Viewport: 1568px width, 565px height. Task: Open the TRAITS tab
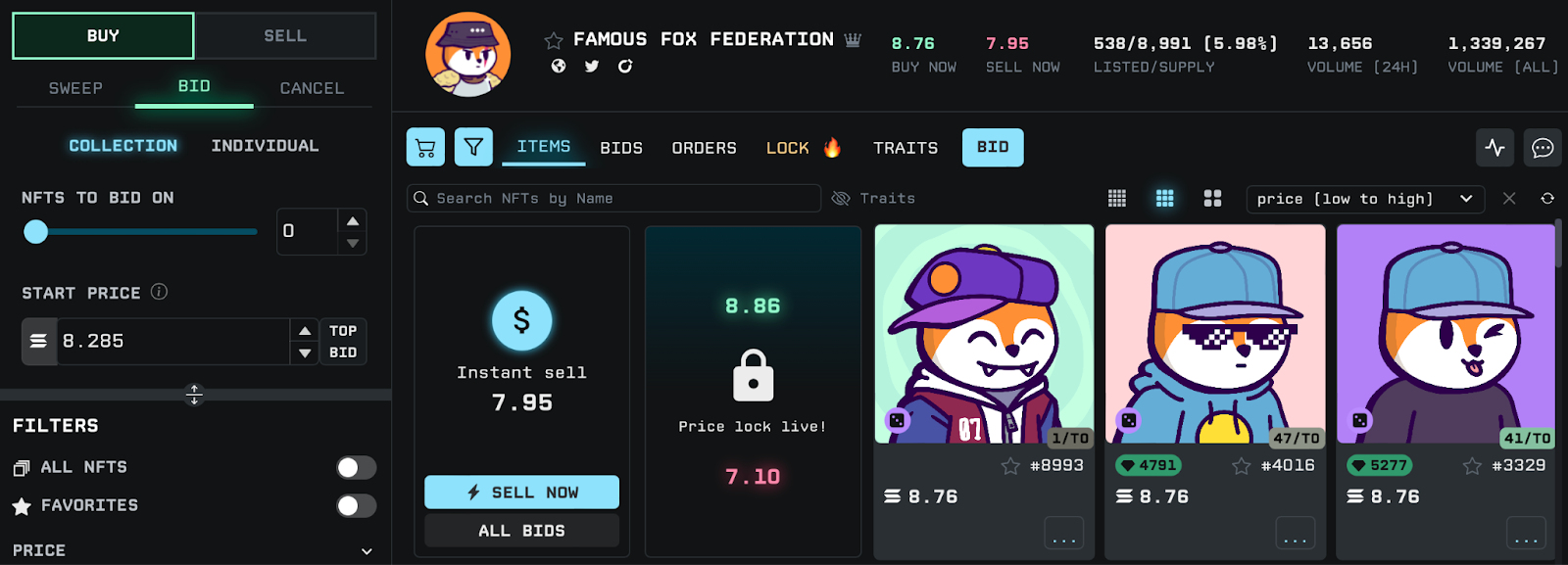[906, 148]
